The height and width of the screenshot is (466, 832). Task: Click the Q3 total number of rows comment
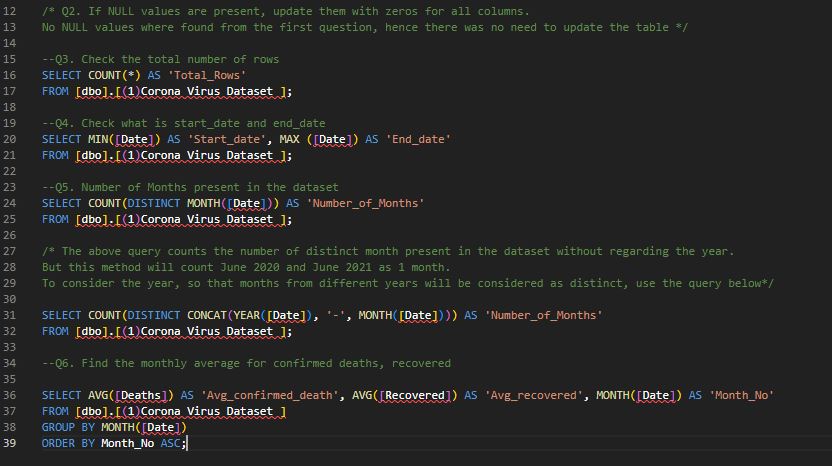pyautogui.click(x=160, y=59)
